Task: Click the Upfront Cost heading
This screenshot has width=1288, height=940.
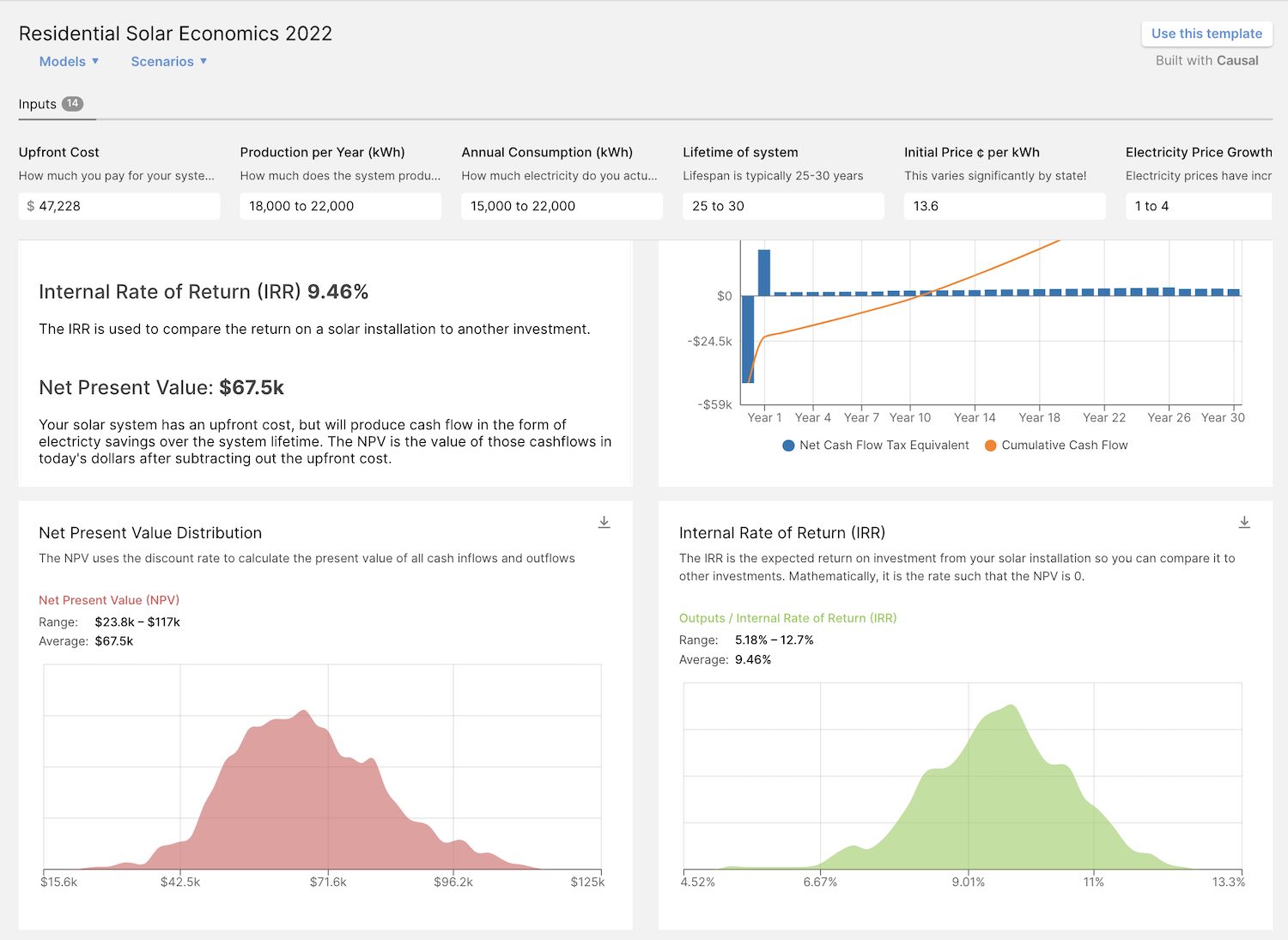Action: tap(59, 152)
